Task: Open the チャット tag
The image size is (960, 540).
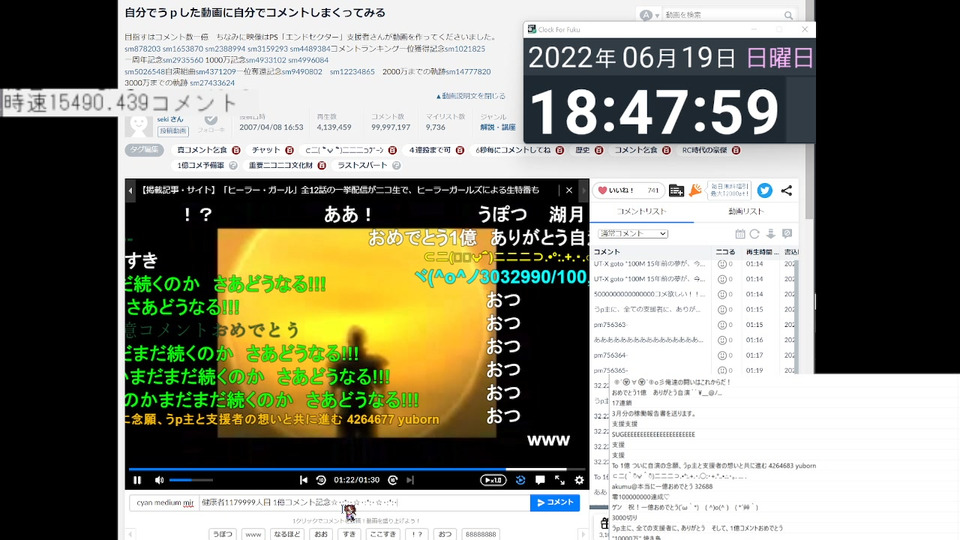Action: [266, 150]
